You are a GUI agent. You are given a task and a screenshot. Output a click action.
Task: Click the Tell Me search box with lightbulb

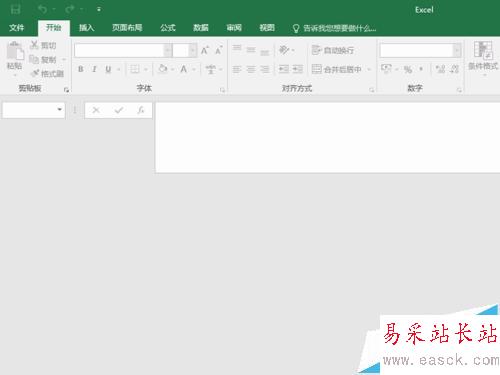(x=335, y=28)
